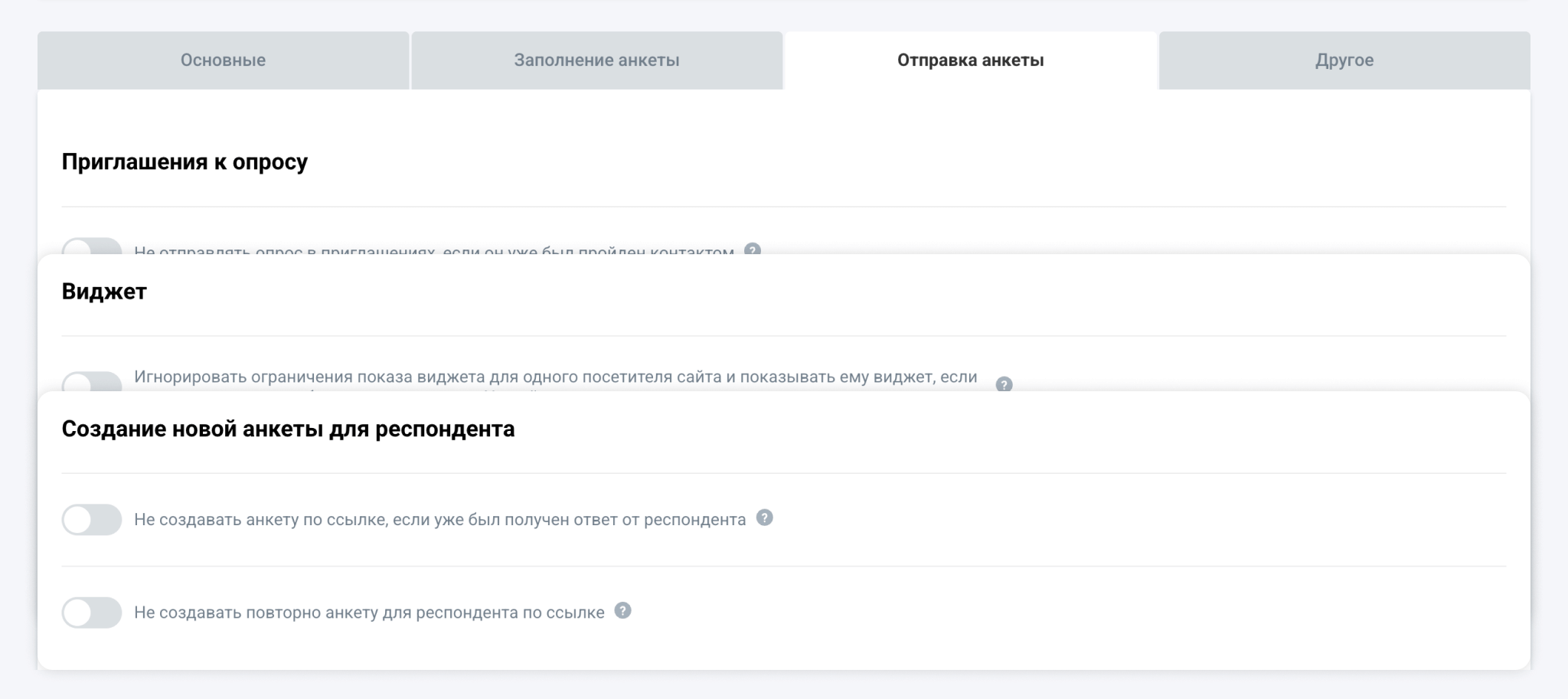
Task: Click label text "Не создавать повторно анкету для респондента"
Action: tap(369, 612)
